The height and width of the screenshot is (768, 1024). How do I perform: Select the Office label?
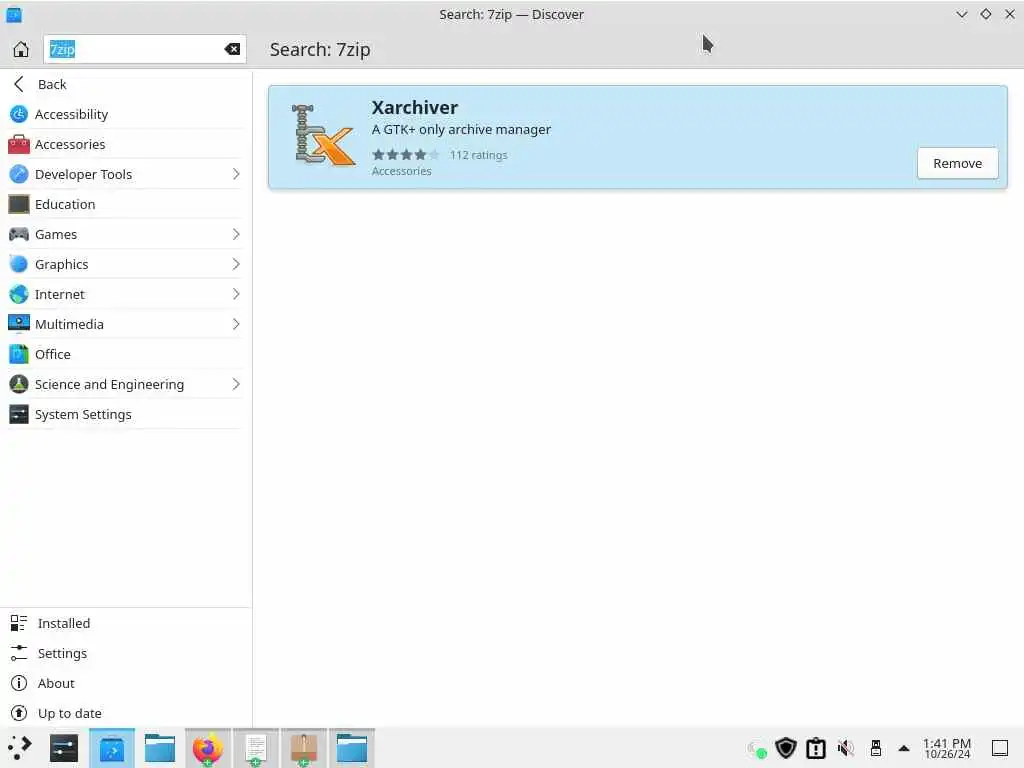point(53,354)
